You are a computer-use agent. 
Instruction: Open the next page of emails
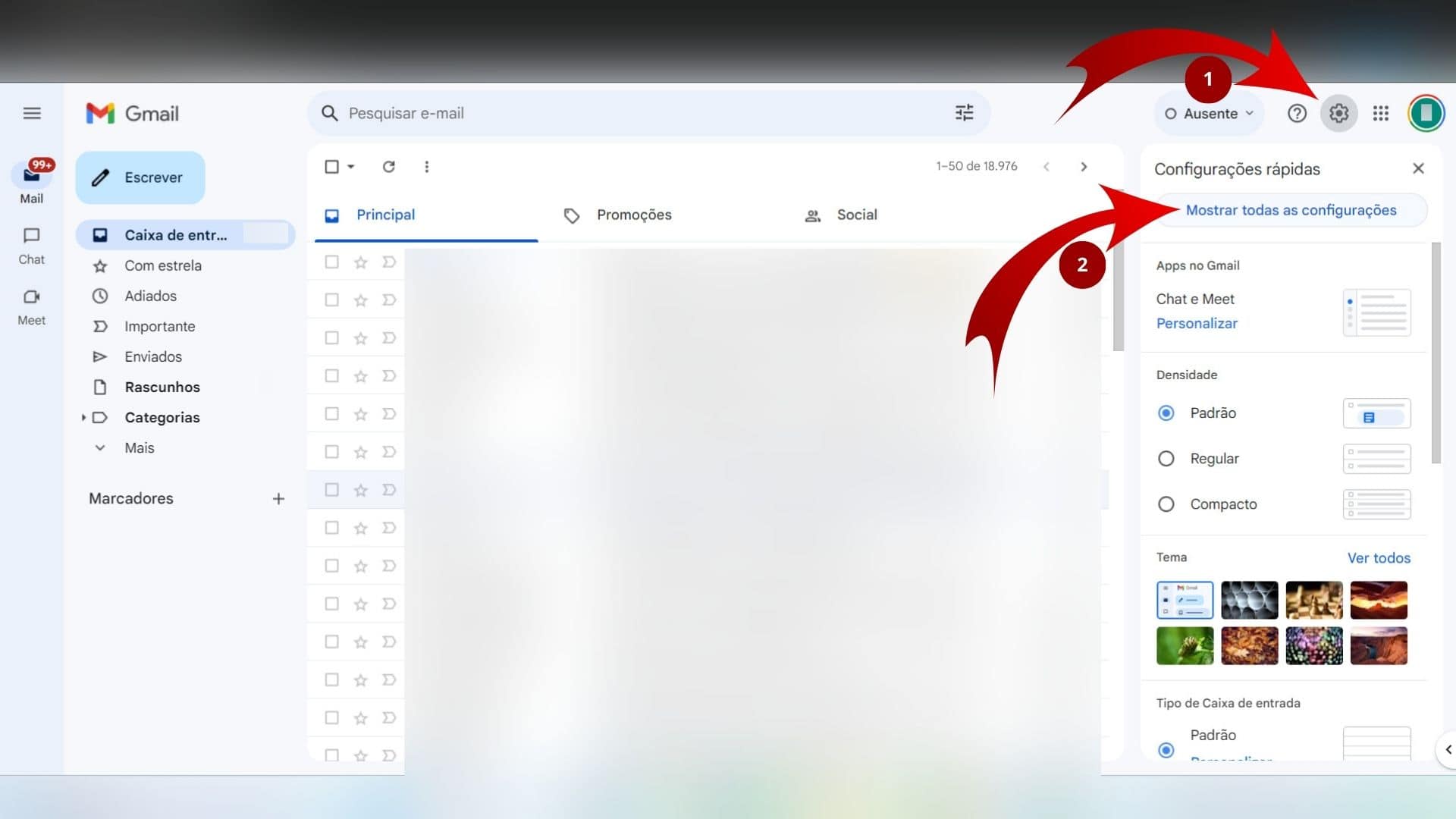tap(1083, 166)
